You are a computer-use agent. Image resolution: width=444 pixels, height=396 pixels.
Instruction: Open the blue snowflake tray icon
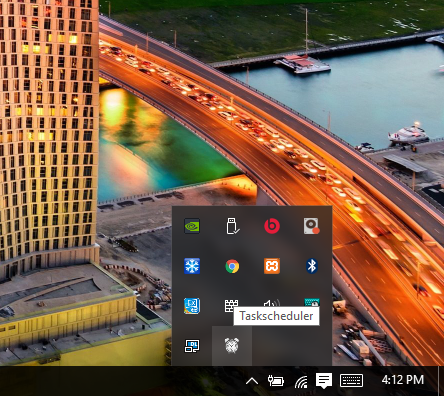pos(192,266)
